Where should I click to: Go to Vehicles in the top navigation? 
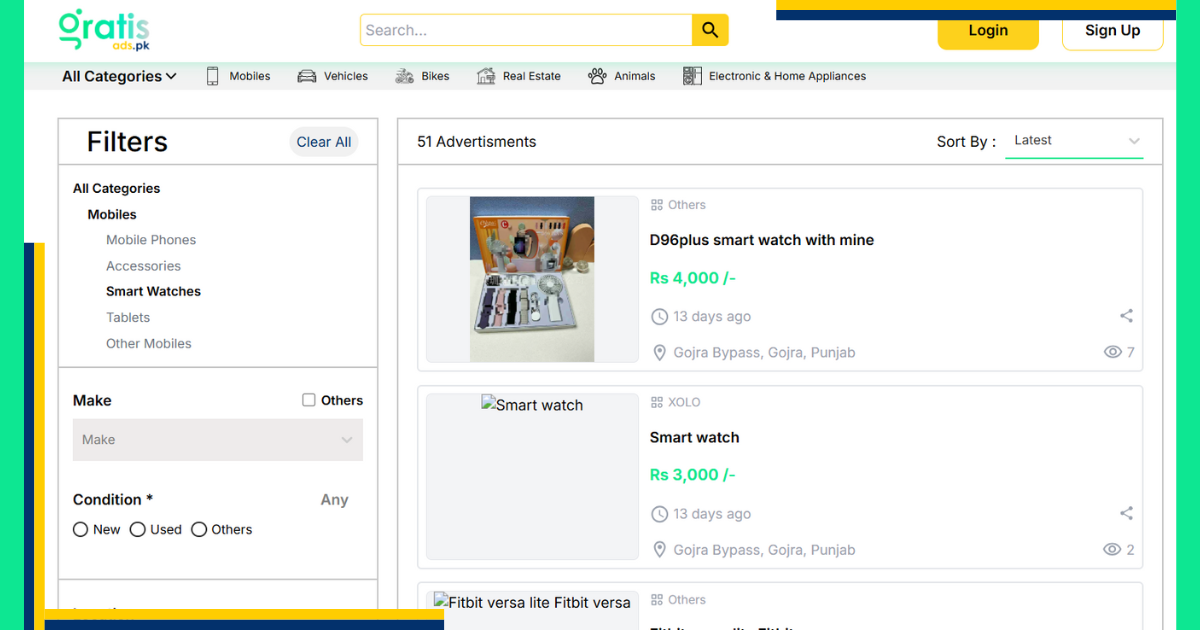pos(346,76)
